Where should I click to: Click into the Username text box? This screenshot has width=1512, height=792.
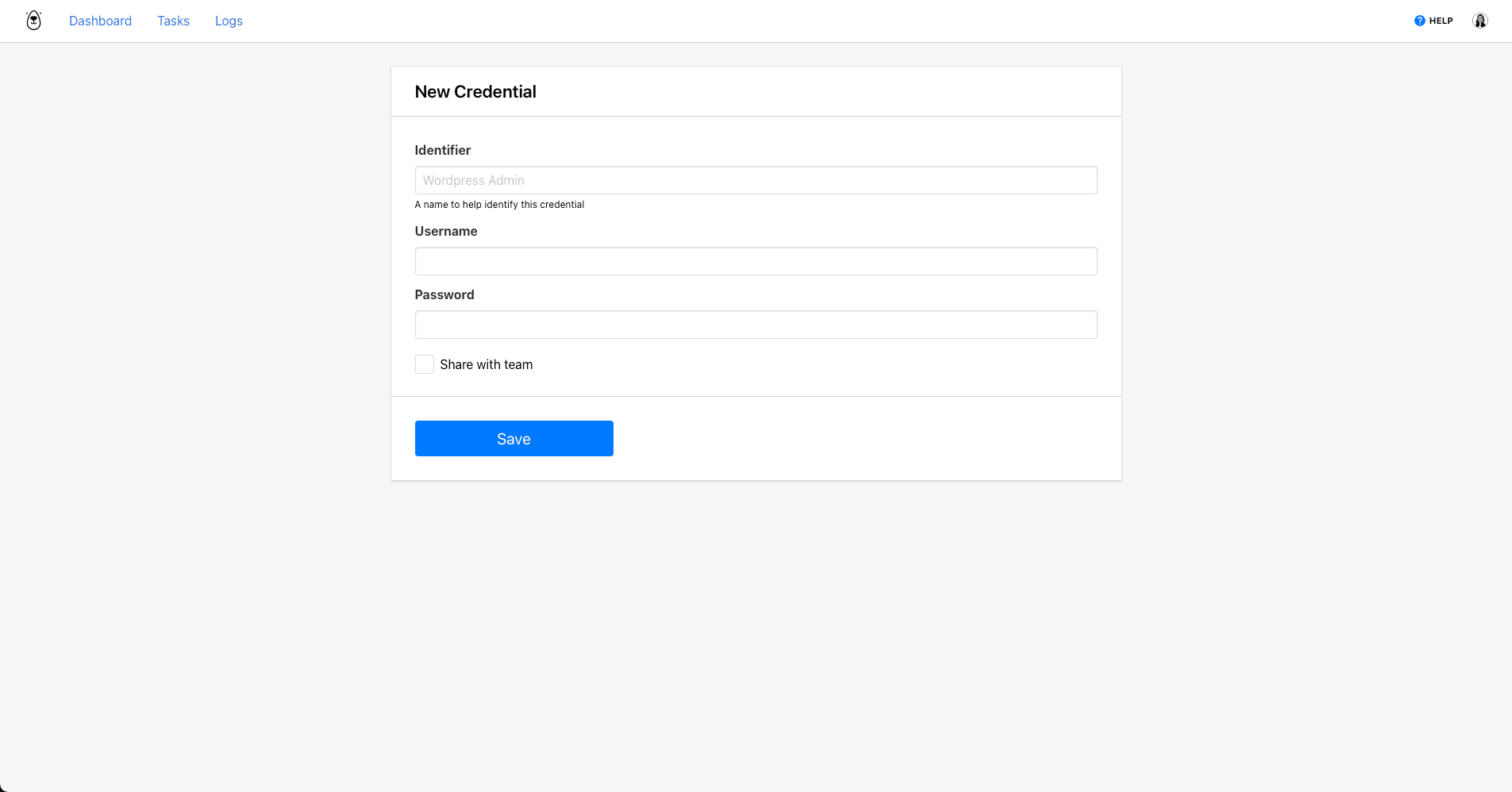coord(756,261)
